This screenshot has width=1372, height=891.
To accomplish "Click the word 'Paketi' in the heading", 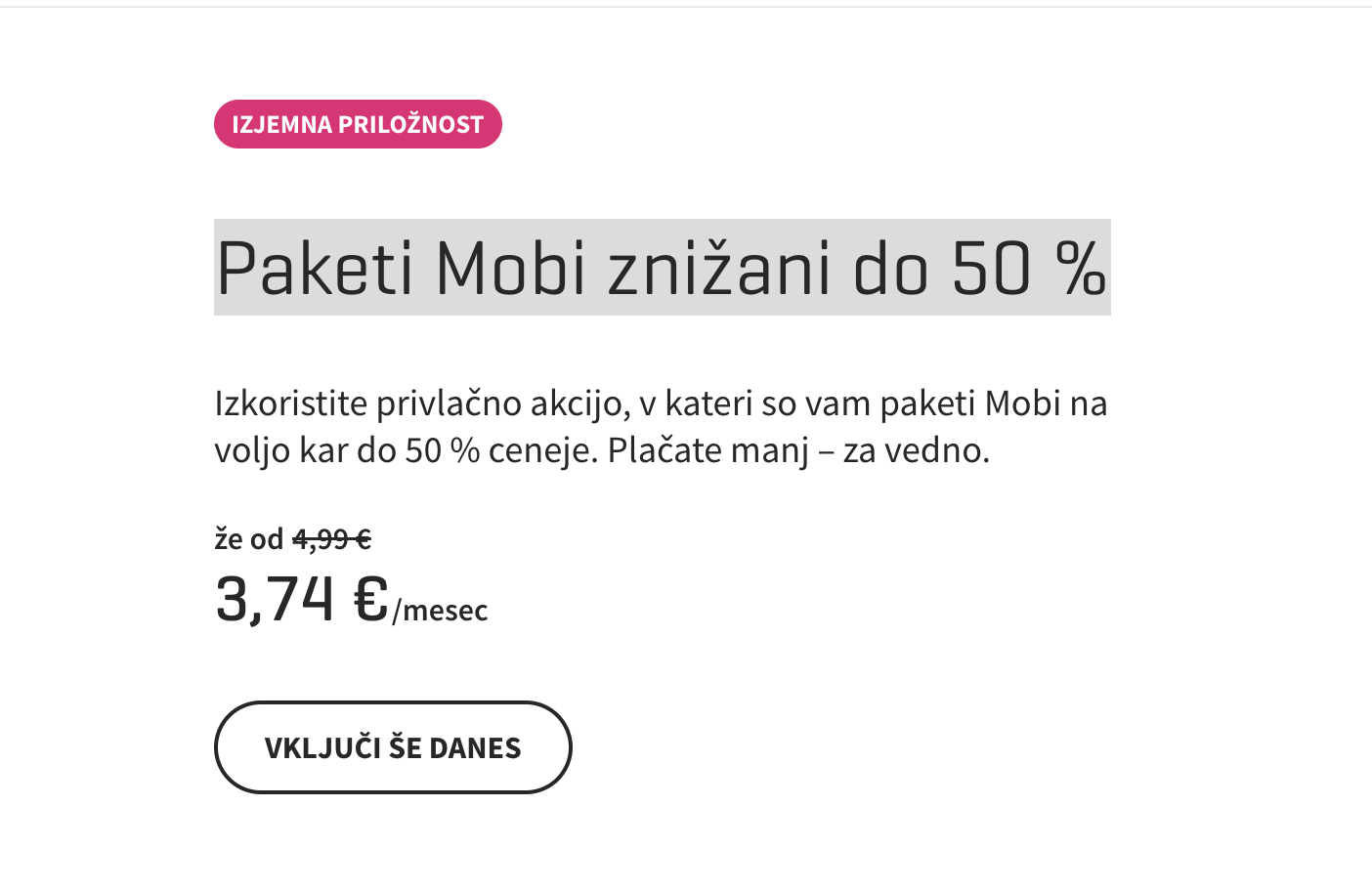I will [316, 268].
